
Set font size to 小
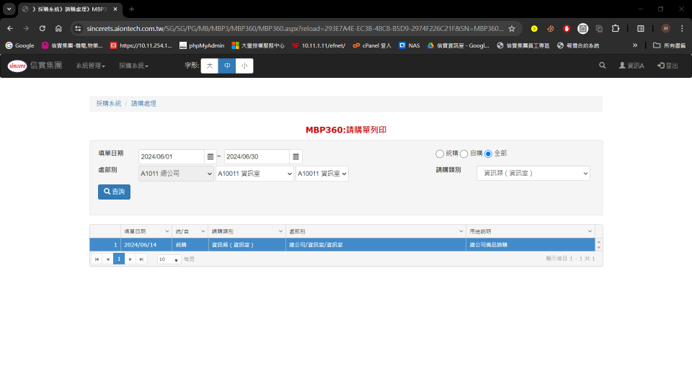click(244, 66)
